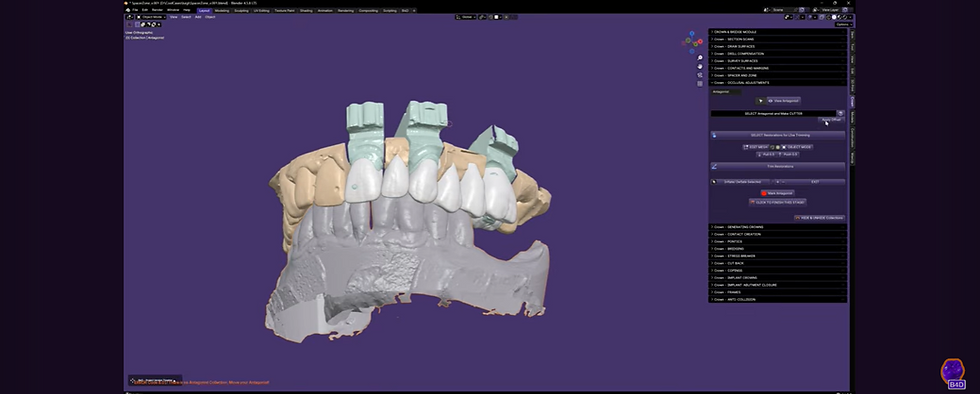Click the Pull 0.5 button
This screenshot has height=394, width=980.
tap(766, 154)
